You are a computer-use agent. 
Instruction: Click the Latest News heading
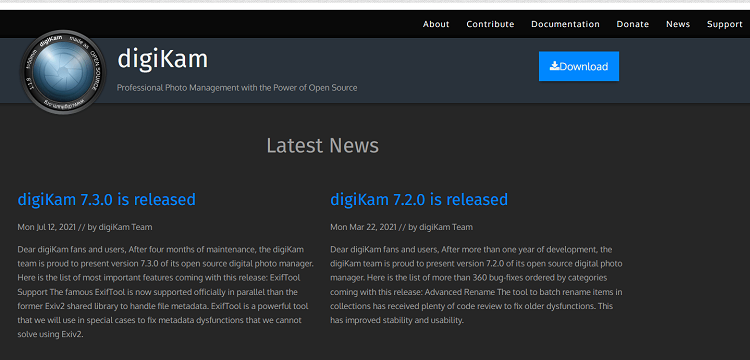pyautogui.click(x=322, y=145)
